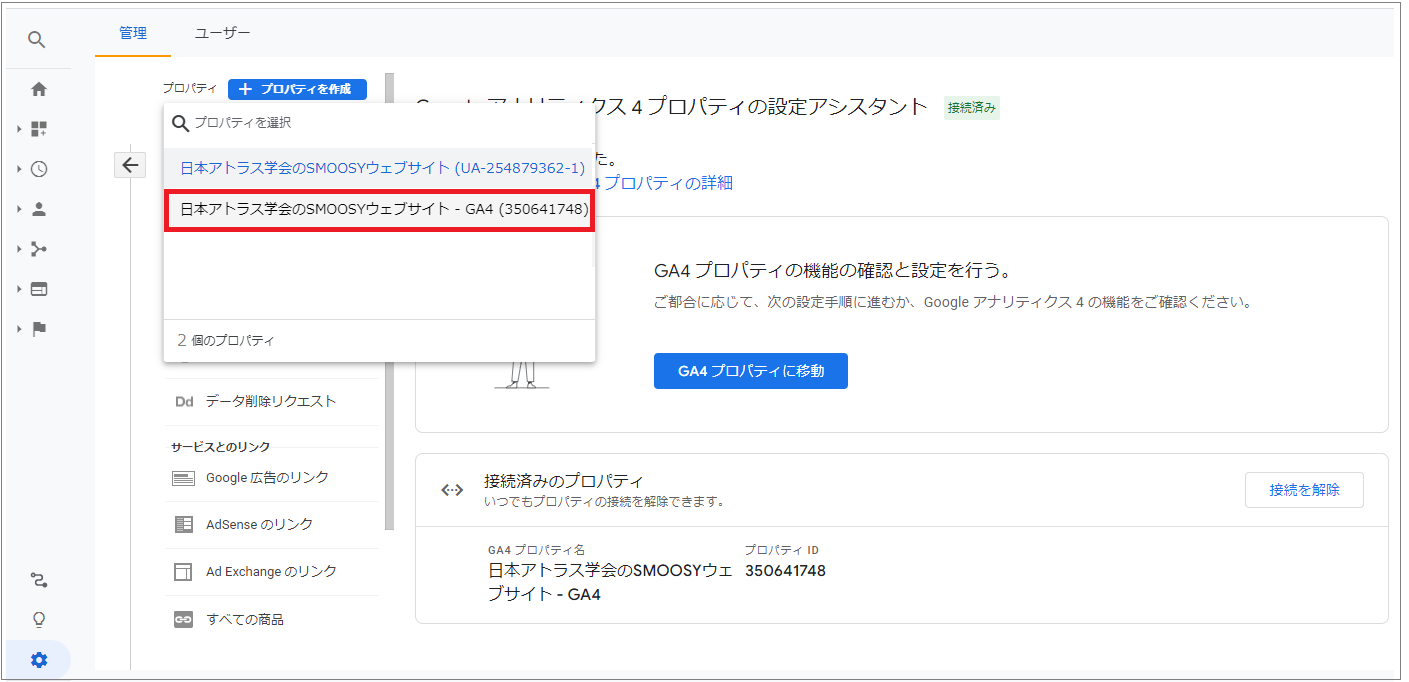Open the Admin gear icon
Viewport: 1409px width, 682px height.
tap(39, 660)
